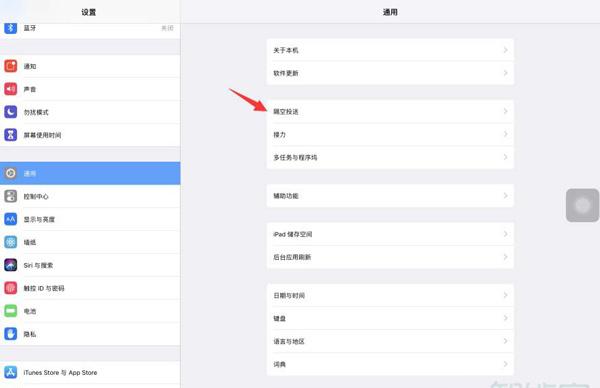Image resolution: width=600 pixels, height=388 pixels.
Task: Open the 词典 dictionary settings text
Action: pos(279,364)
